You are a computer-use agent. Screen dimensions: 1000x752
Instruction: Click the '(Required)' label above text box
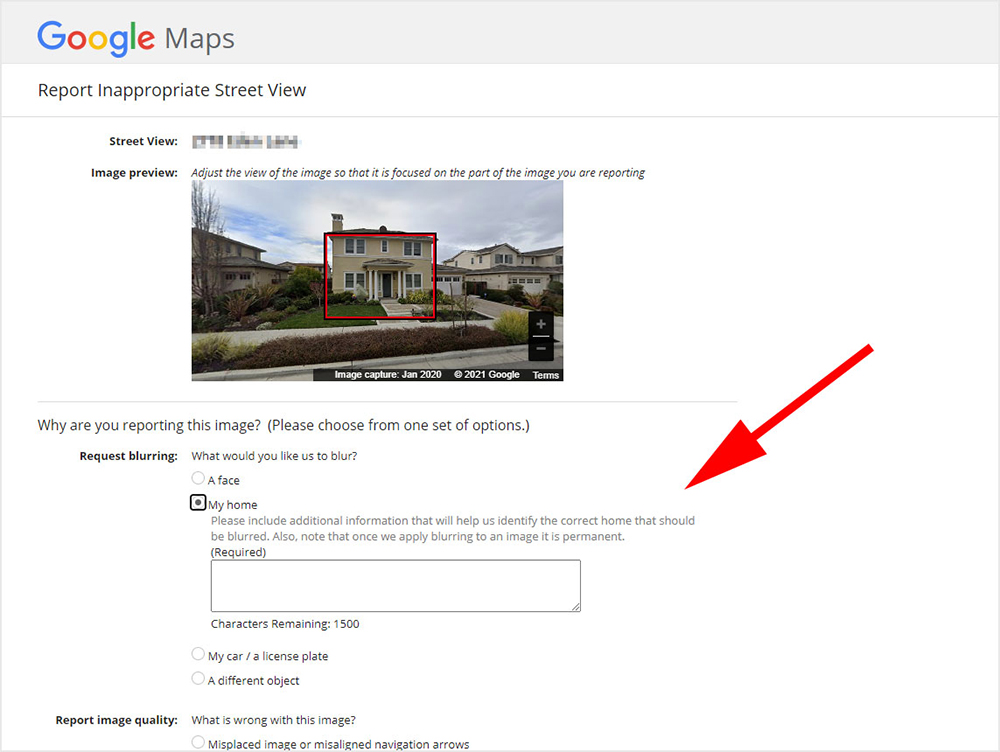pyautogui.click(x=239, y=552)
